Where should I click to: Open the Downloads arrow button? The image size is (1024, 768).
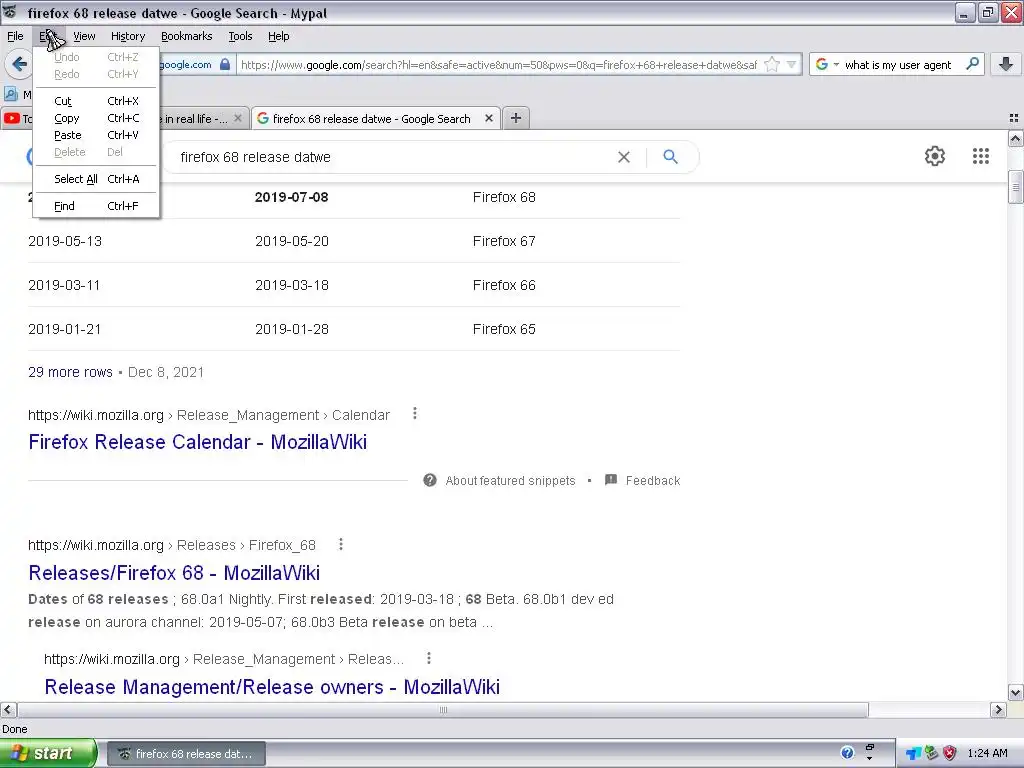pyautogui.click(x=1006, y=64)
